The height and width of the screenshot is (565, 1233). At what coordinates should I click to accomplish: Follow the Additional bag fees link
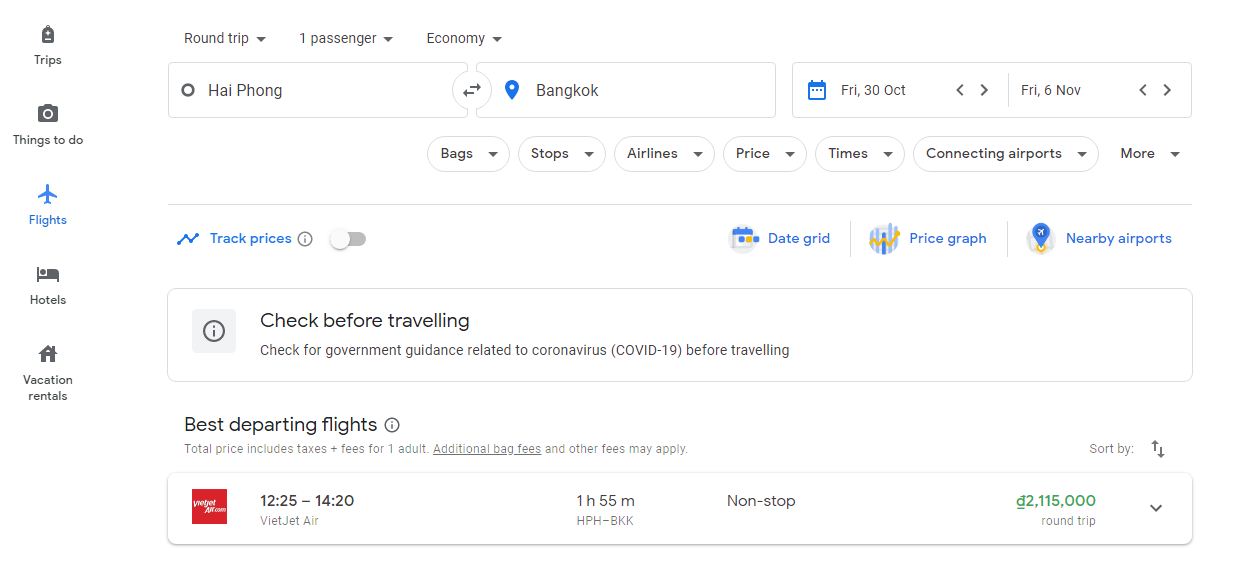coord(487,449)
